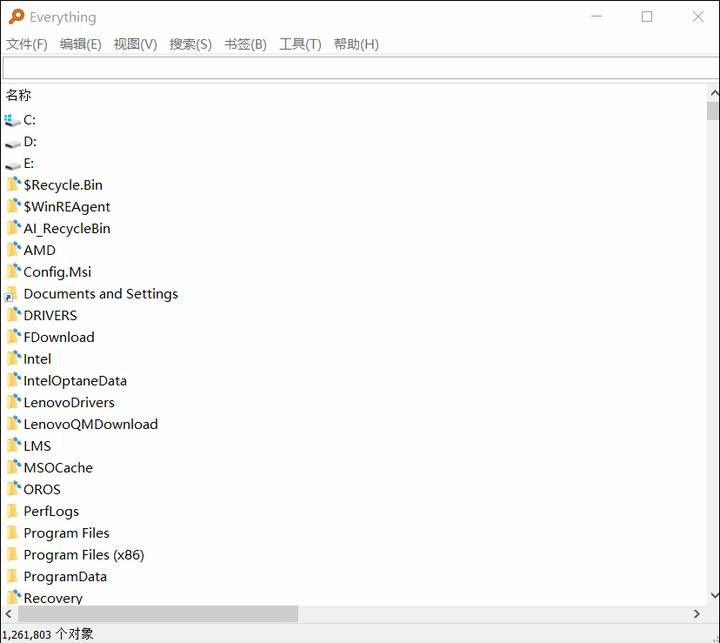Select the ProgramData name text
The image size is (720, 643).
[65, 576]
